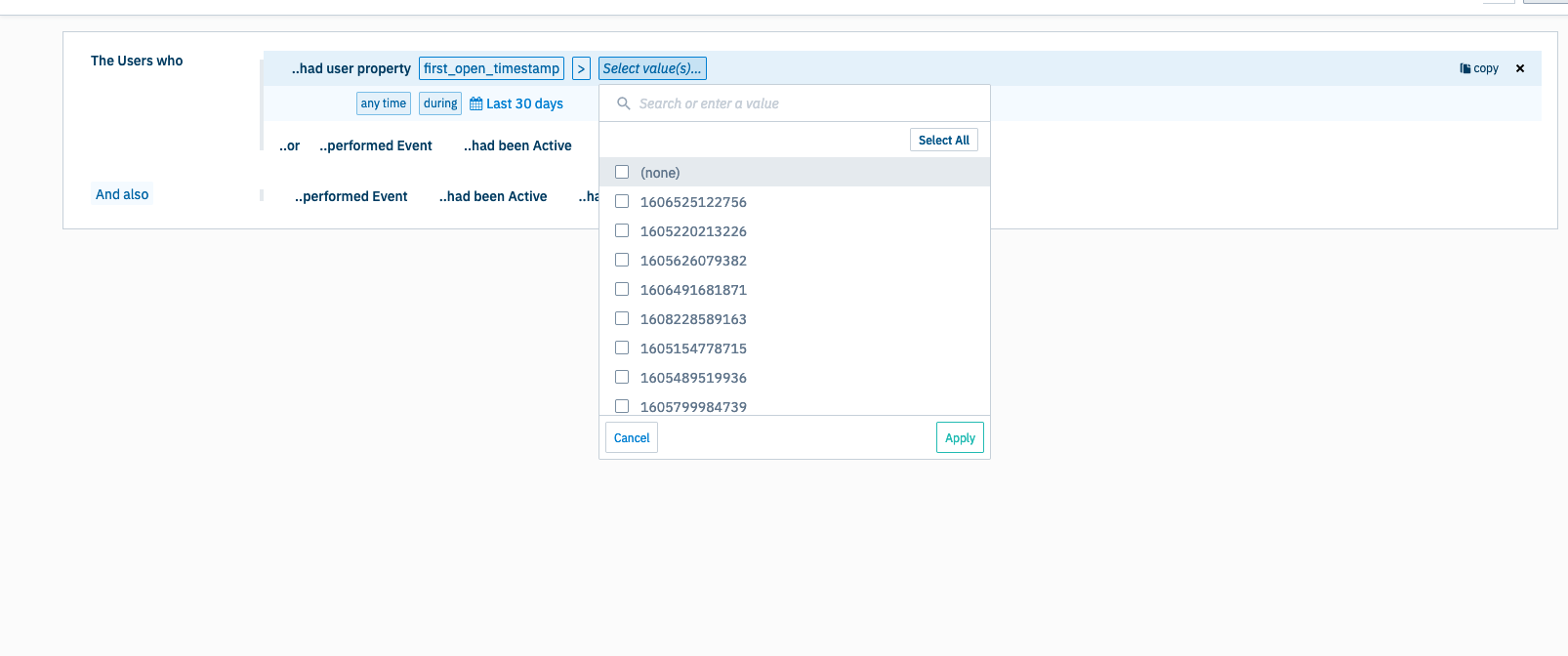This screenshot has width=1568, height=656.
Task: Check the 1605489519936 option
Action: 622,377
